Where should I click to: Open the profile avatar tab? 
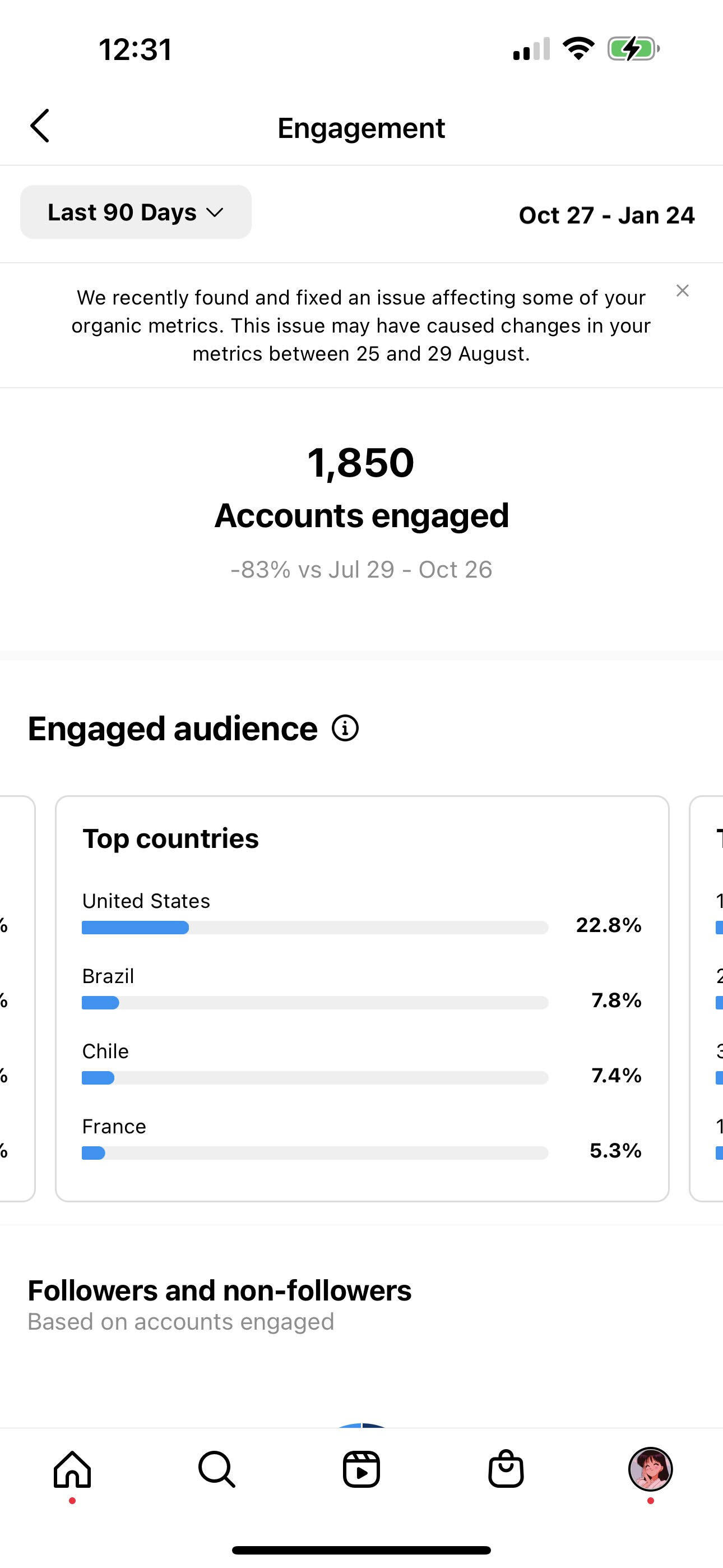650,1469
